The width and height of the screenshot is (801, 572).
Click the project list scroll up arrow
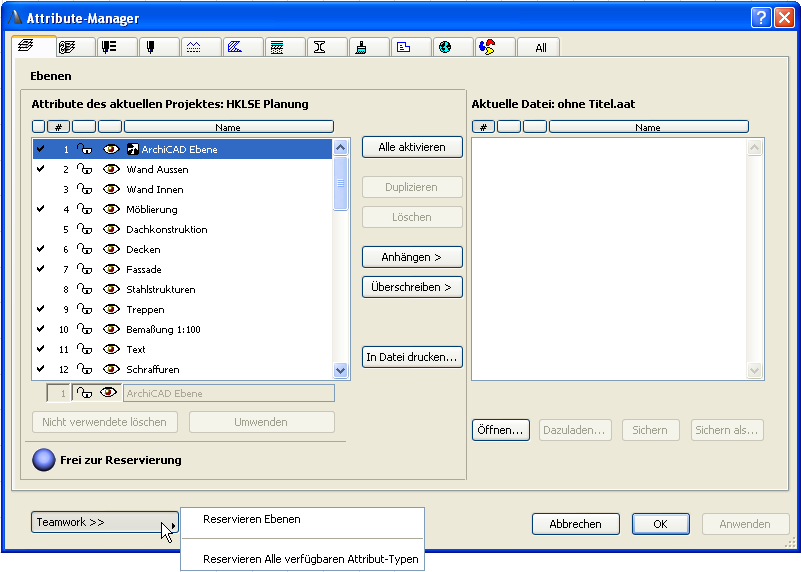(341, 148)
